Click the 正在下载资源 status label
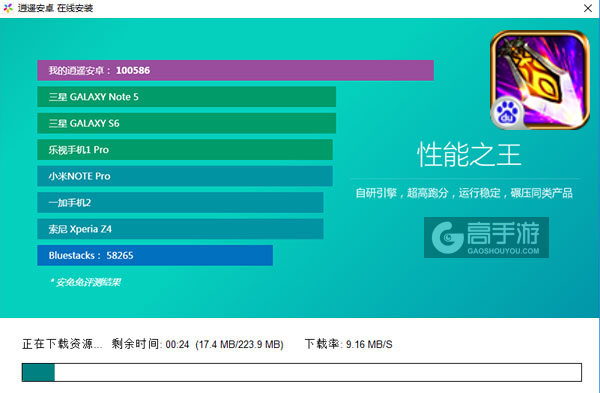Image resolution: width=600 pixels, height=393 pixels. point(62,344)
